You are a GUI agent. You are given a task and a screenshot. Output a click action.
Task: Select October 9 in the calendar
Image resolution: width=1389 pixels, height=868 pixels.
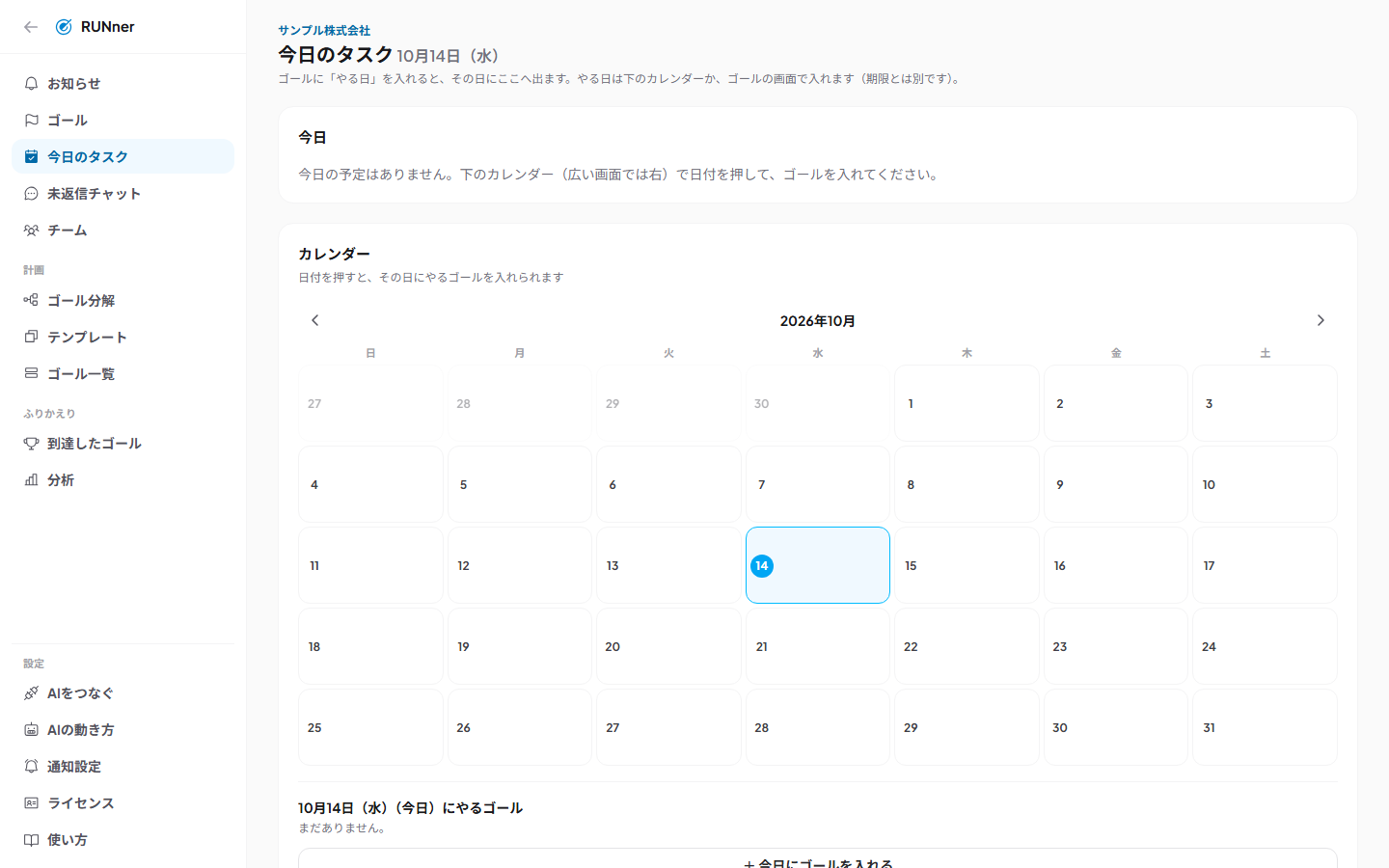click(x=1116, y=484)
